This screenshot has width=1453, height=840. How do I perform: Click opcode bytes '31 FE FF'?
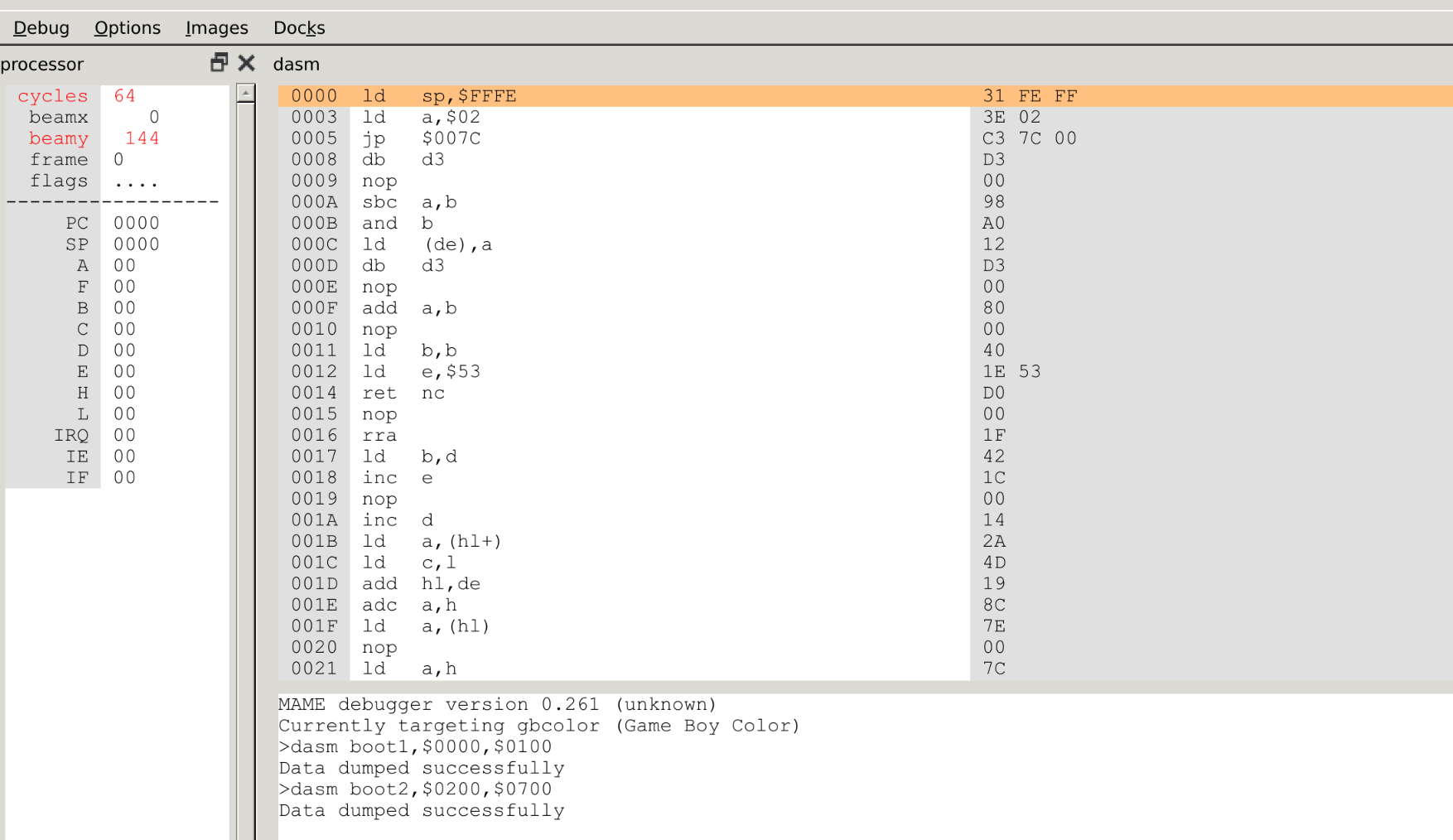[1030, 96]
